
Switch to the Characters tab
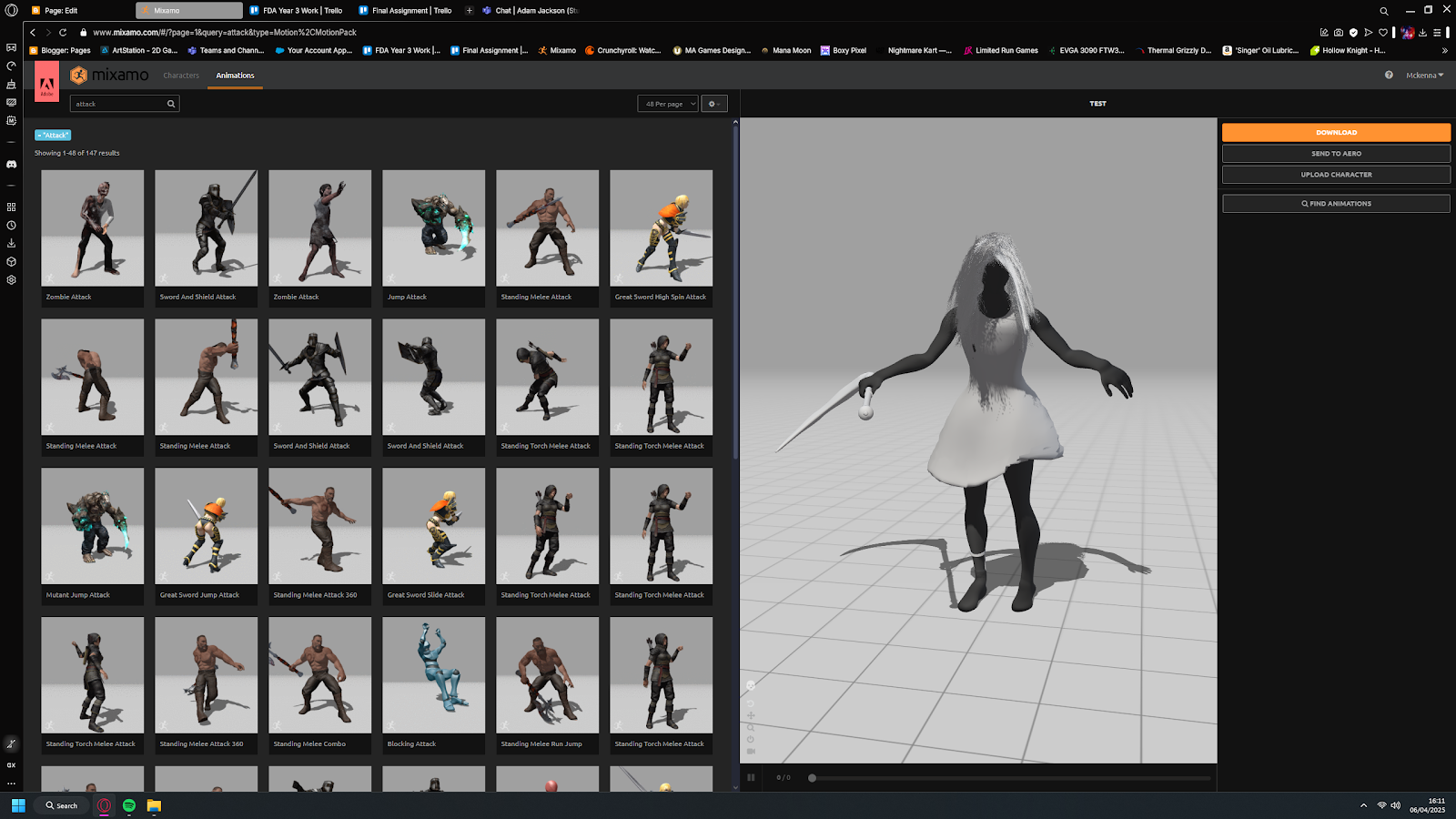181,76
